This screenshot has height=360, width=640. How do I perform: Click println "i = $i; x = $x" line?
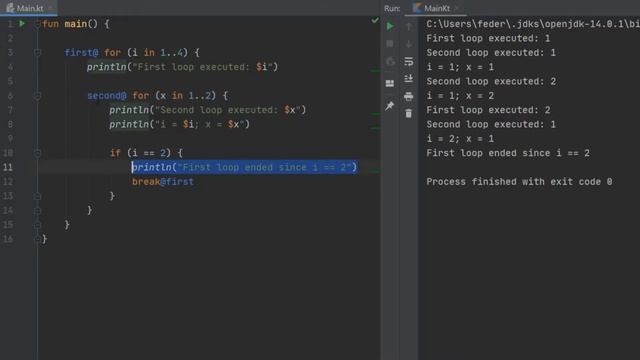click(x=179, y=124)
